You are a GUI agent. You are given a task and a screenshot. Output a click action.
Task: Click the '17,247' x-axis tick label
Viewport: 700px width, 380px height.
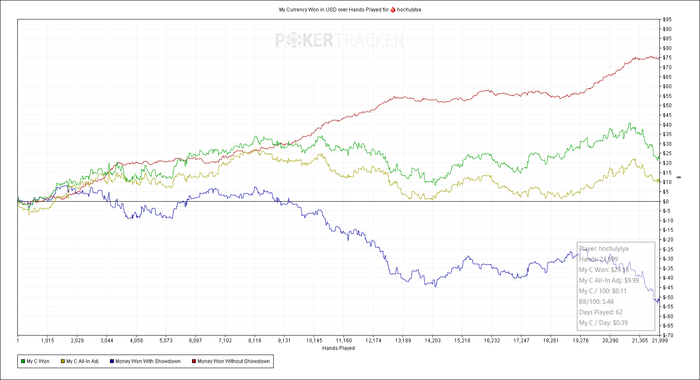point(521,340)
